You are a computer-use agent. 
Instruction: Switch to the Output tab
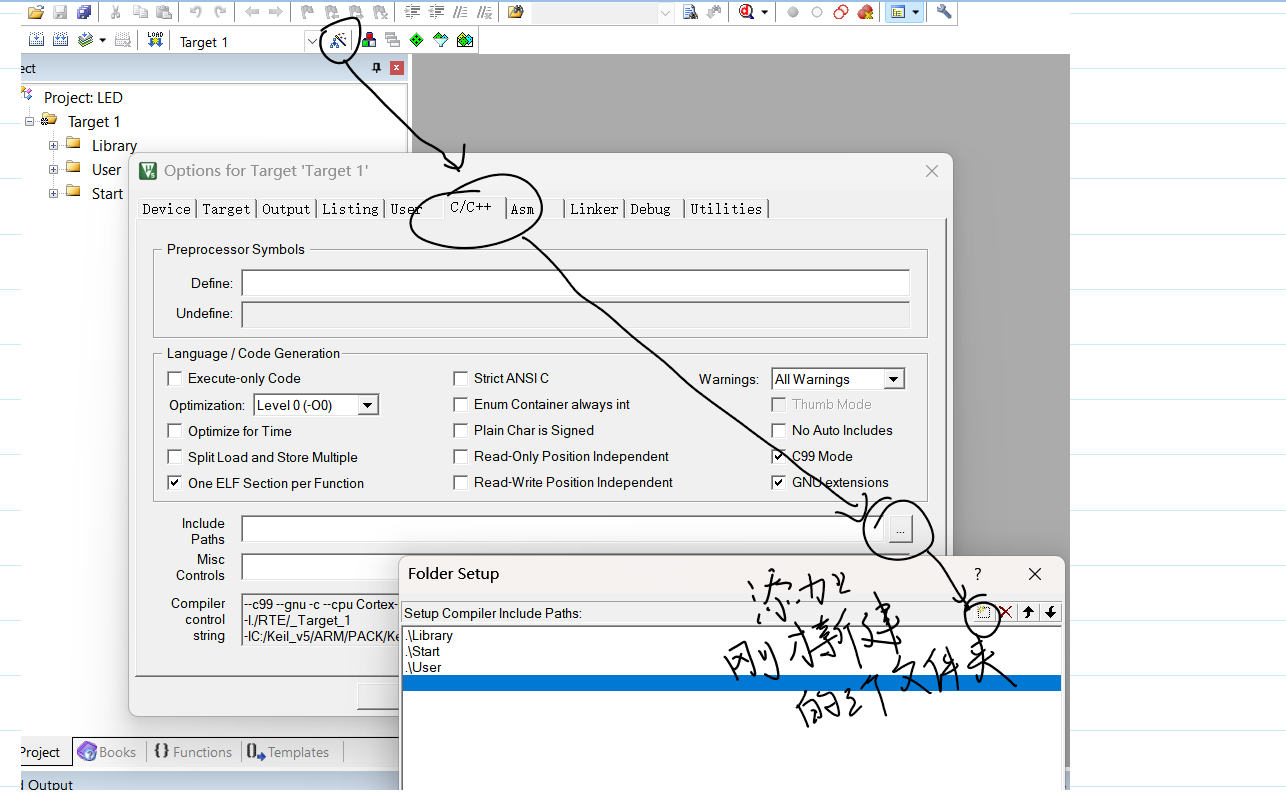(x=286, y=209)
